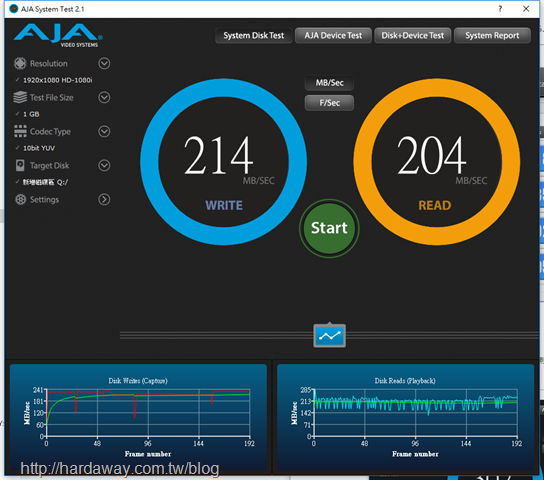This screenshot has width=544, height=480.
Task: Expand the Resolution dropdown arrow
Action: coord(104,63)
